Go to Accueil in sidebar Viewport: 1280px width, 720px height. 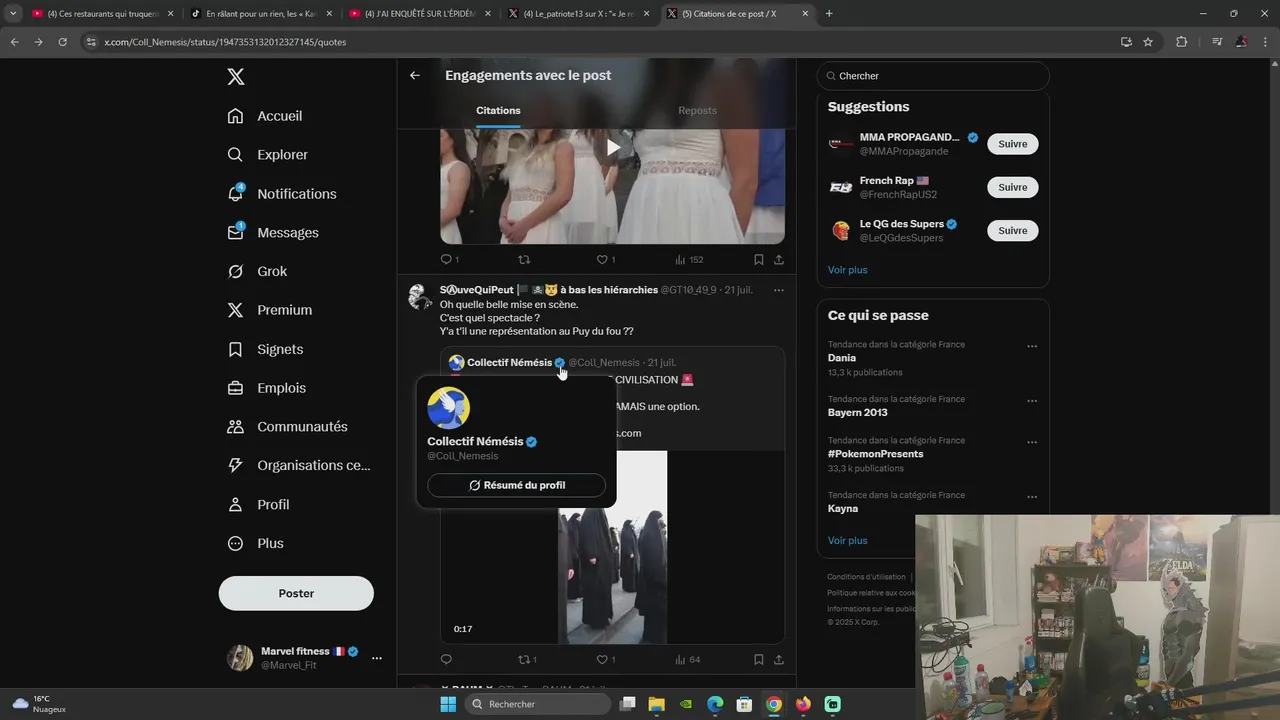[x=265, y=116]
